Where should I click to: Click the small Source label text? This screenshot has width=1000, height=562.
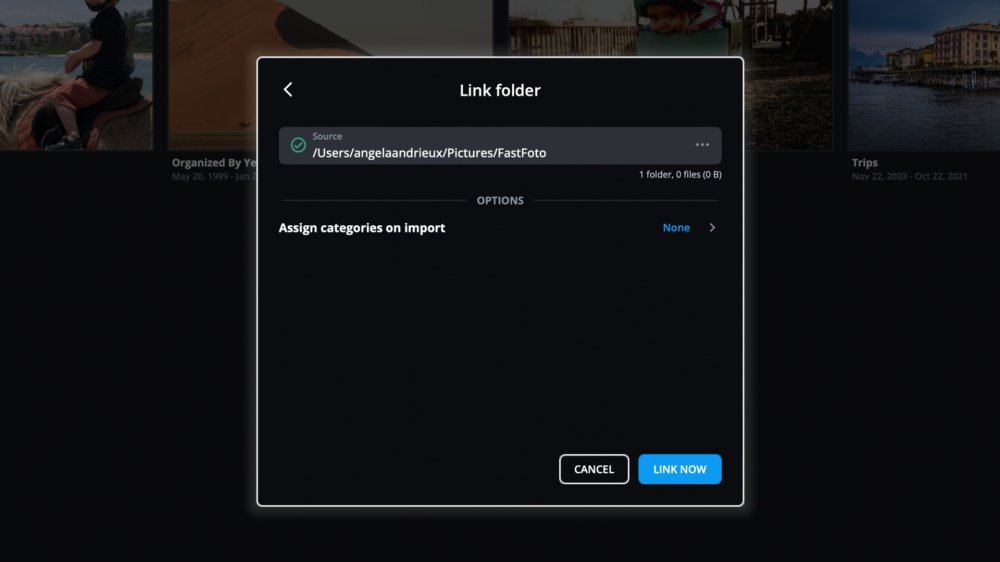pos(327,136)
